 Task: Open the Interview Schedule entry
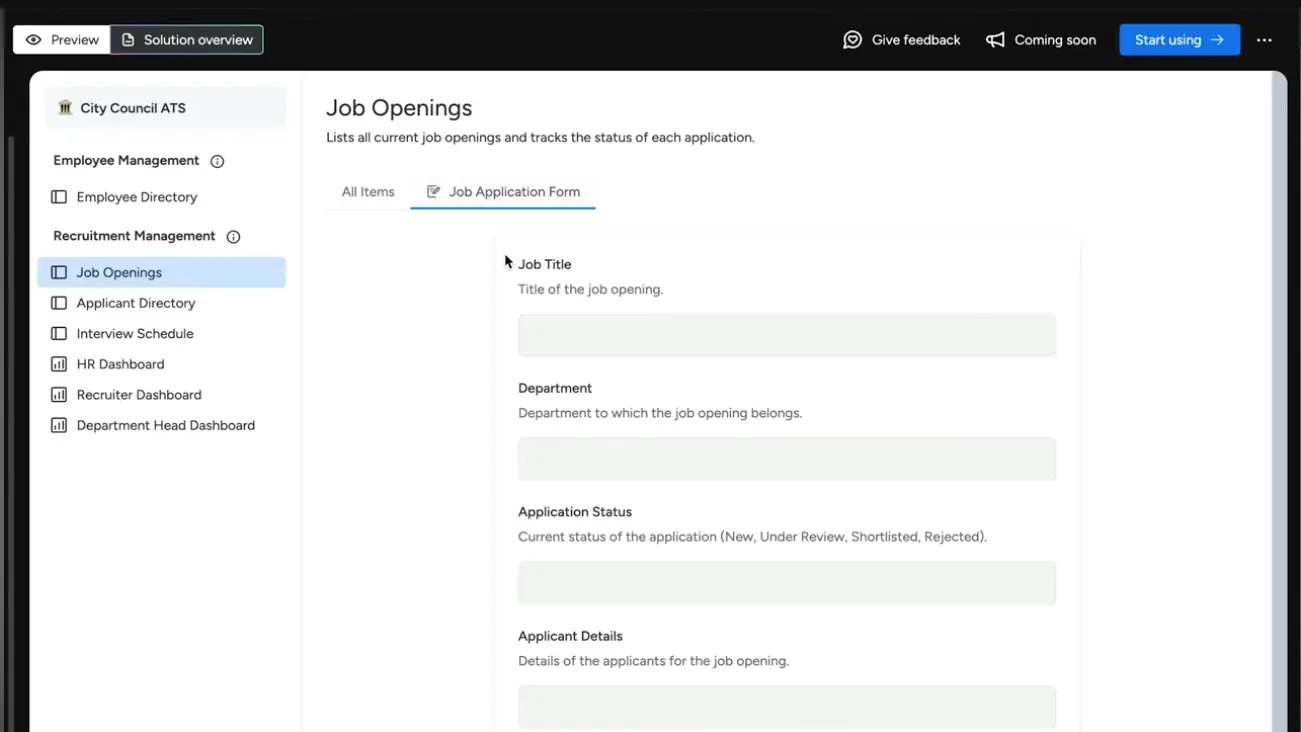pos(134,333)
